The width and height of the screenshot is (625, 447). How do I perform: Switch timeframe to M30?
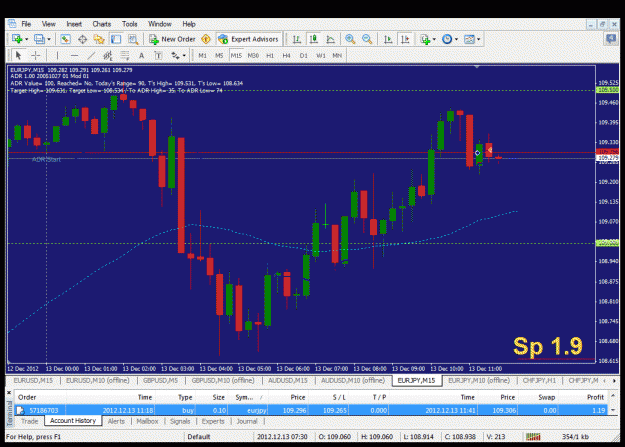[253, 55]
